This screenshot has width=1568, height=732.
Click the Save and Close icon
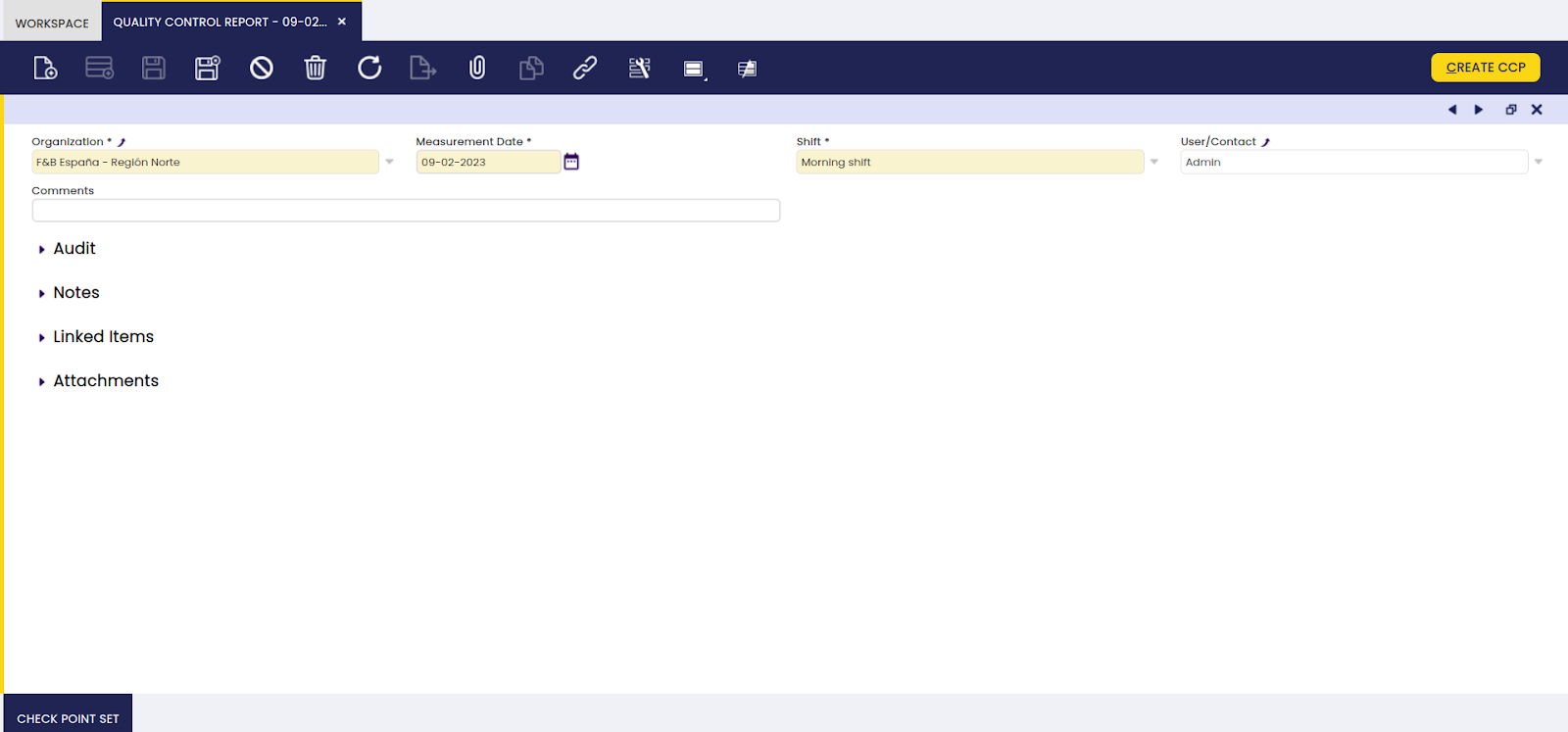coord(207,68)
